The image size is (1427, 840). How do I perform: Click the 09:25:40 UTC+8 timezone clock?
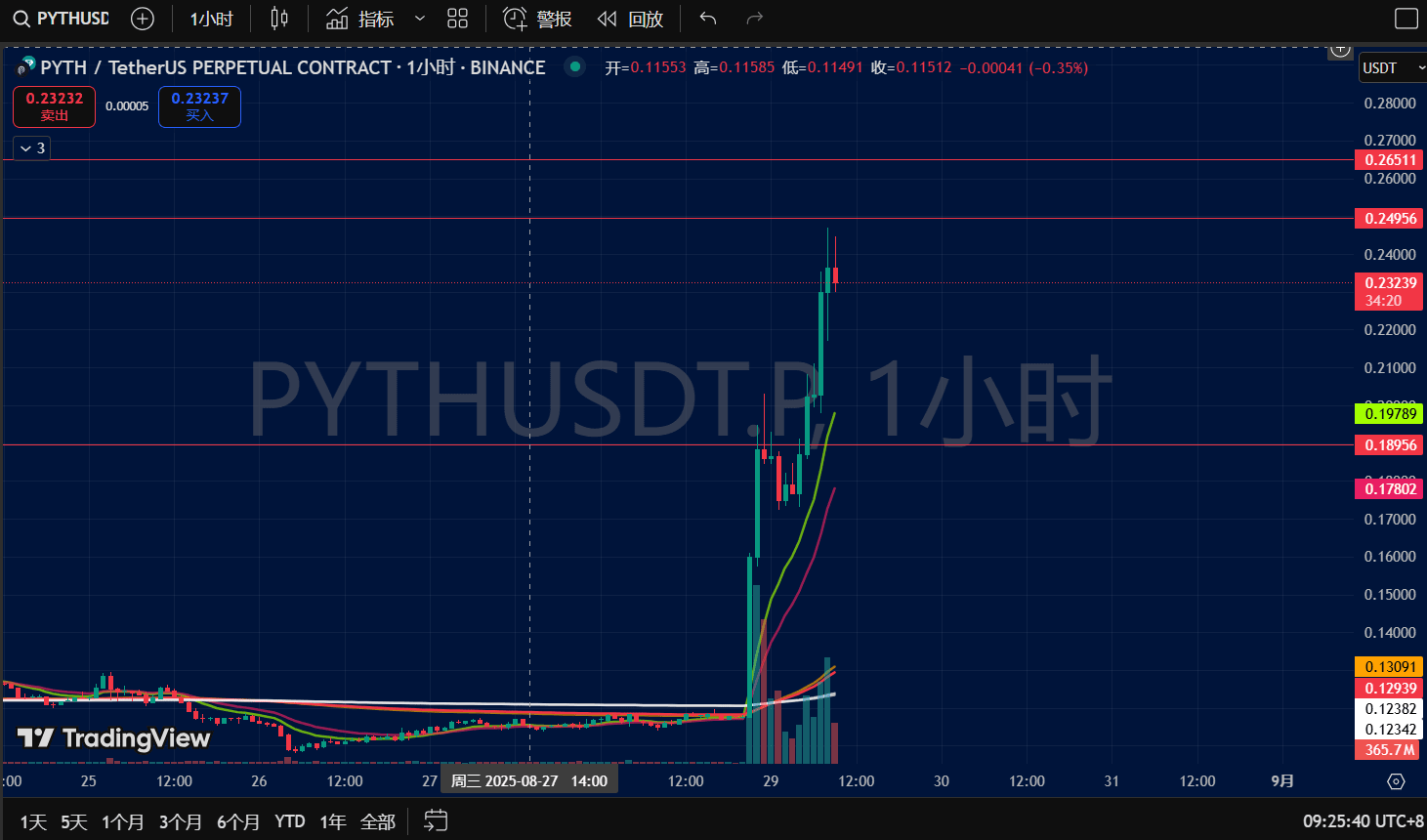(x=1363, y=821)
